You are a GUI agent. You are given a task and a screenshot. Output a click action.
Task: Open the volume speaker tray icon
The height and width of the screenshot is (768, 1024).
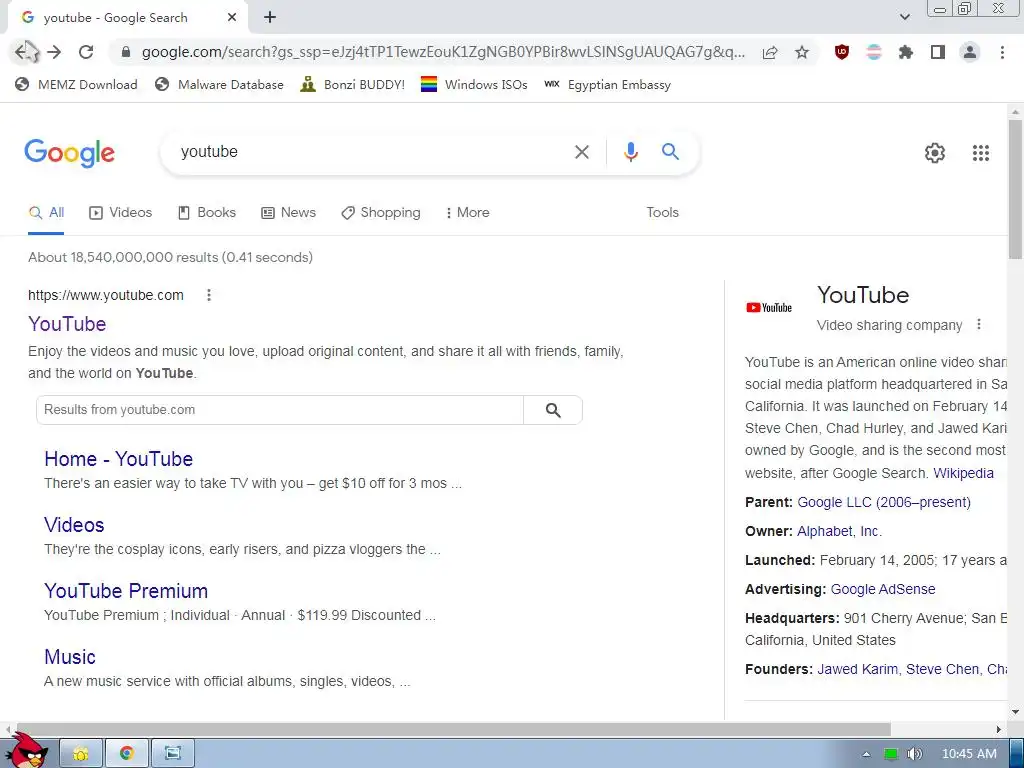[x=915, y=754]
